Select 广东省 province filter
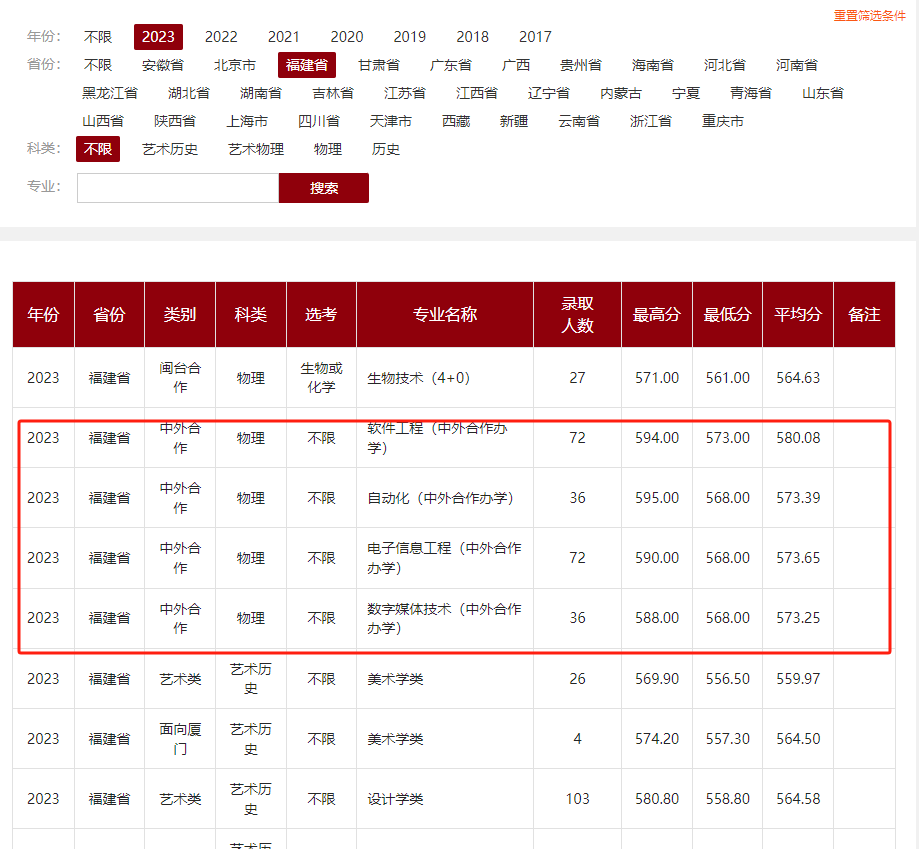Screen dimensions: 919x849 [x=451, y=65]
